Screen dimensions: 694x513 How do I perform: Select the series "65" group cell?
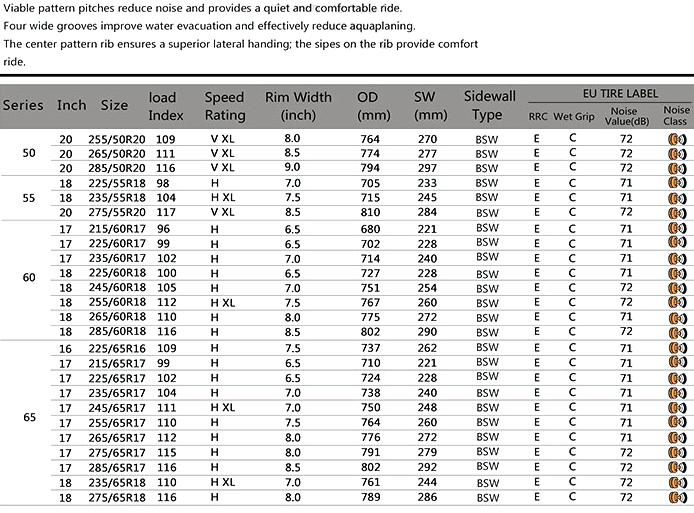pyautogui.click(x=29, y=417)
